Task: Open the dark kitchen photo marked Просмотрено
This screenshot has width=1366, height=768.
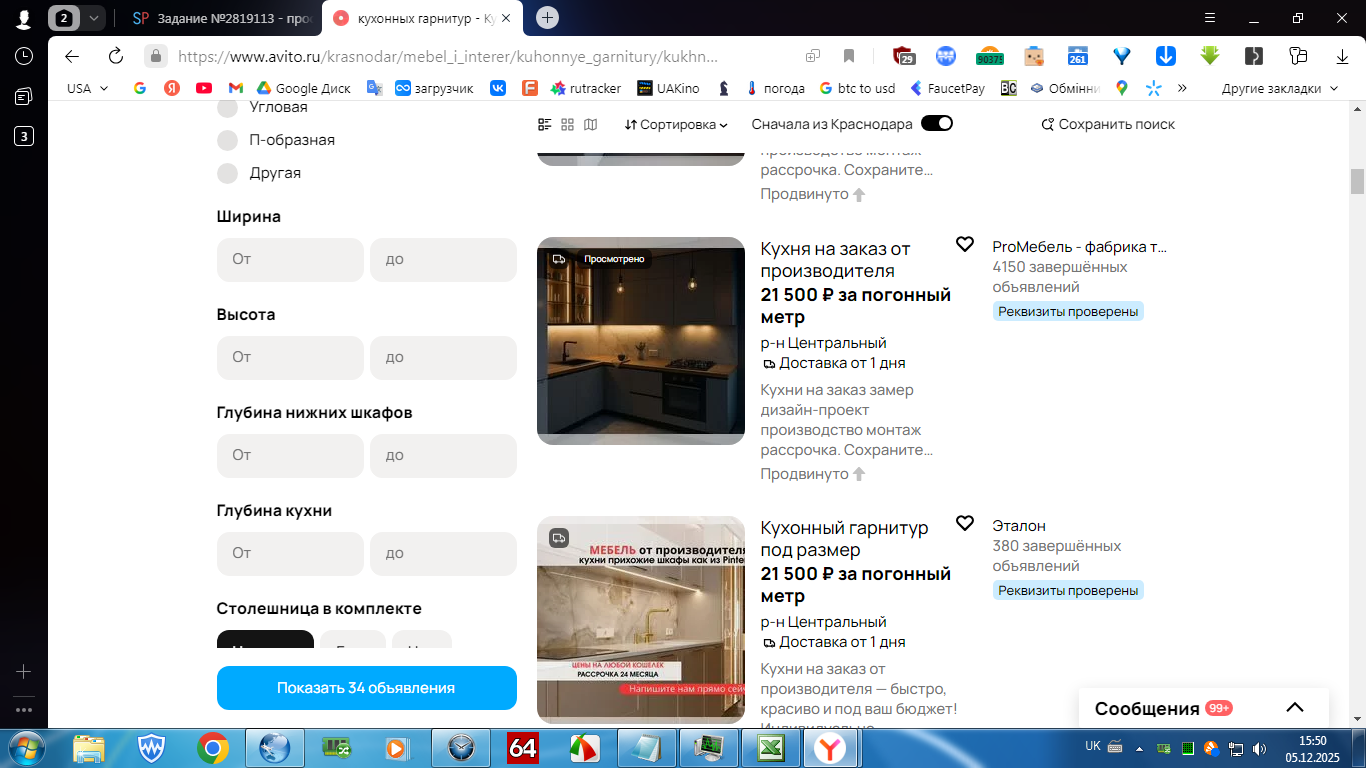Action: [x=641, y=341]
